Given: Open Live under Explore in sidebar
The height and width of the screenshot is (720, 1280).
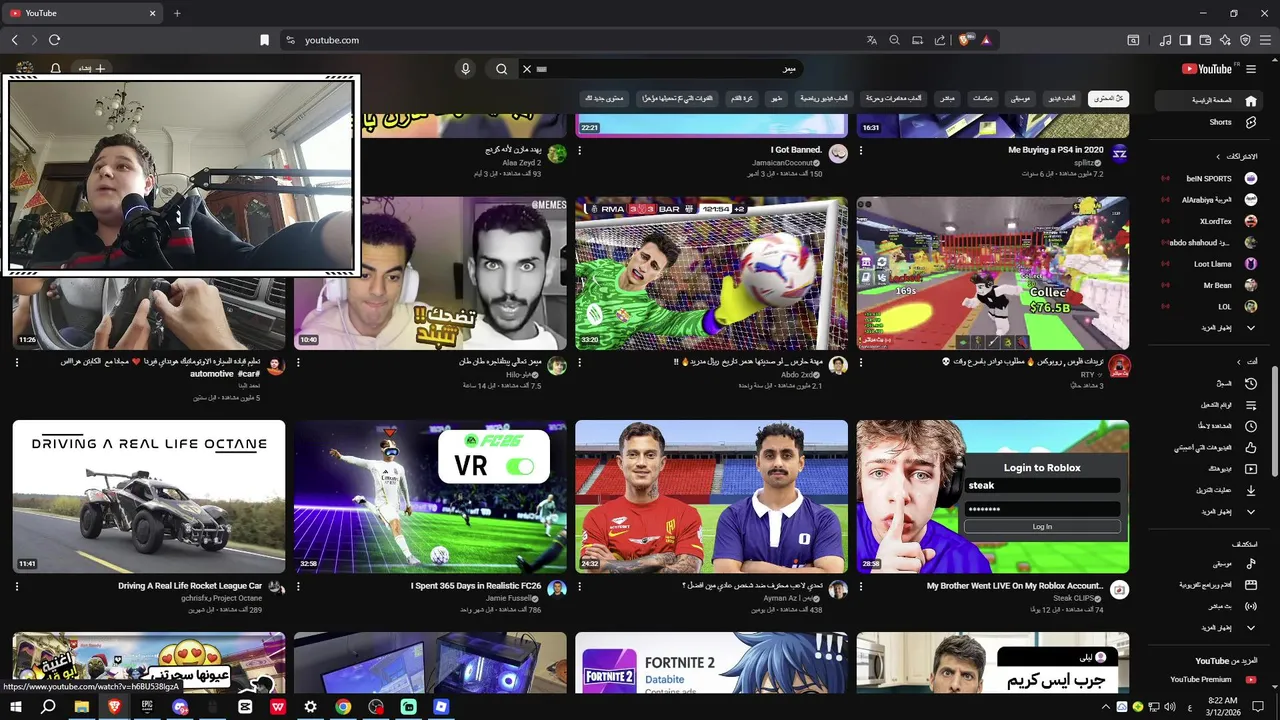Looking at the screenshot, I should 1208,606.
